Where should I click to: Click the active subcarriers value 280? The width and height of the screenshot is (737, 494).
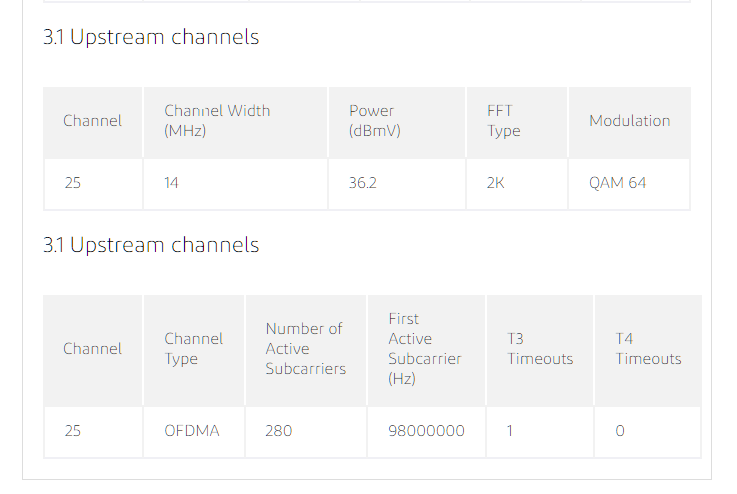279,431
